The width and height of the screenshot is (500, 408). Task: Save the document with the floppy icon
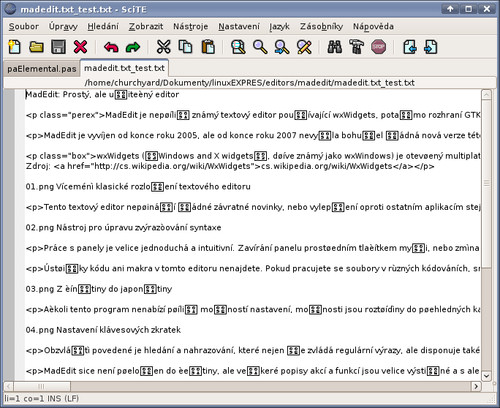58,47
